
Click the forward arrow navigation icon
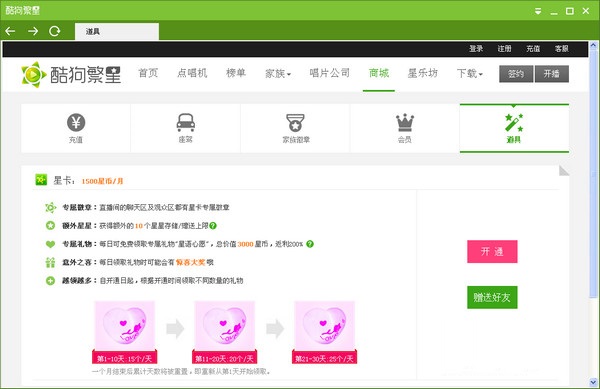[33, 31]
